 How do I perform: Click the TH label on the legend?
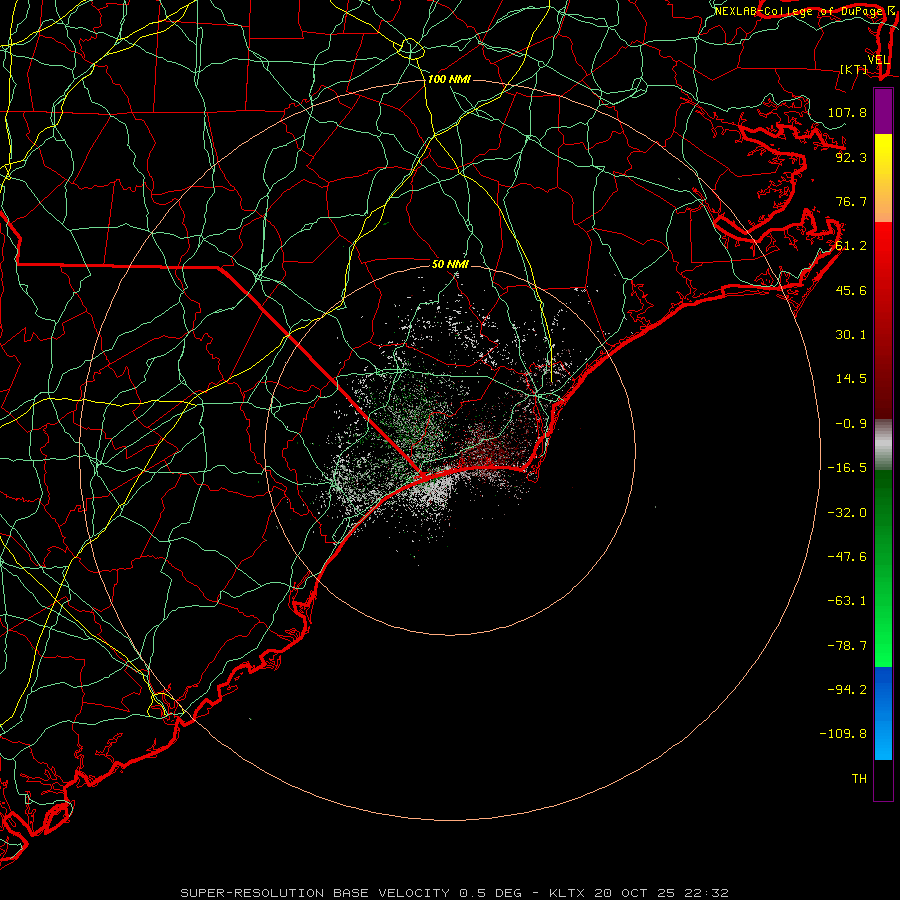point(859,779)
